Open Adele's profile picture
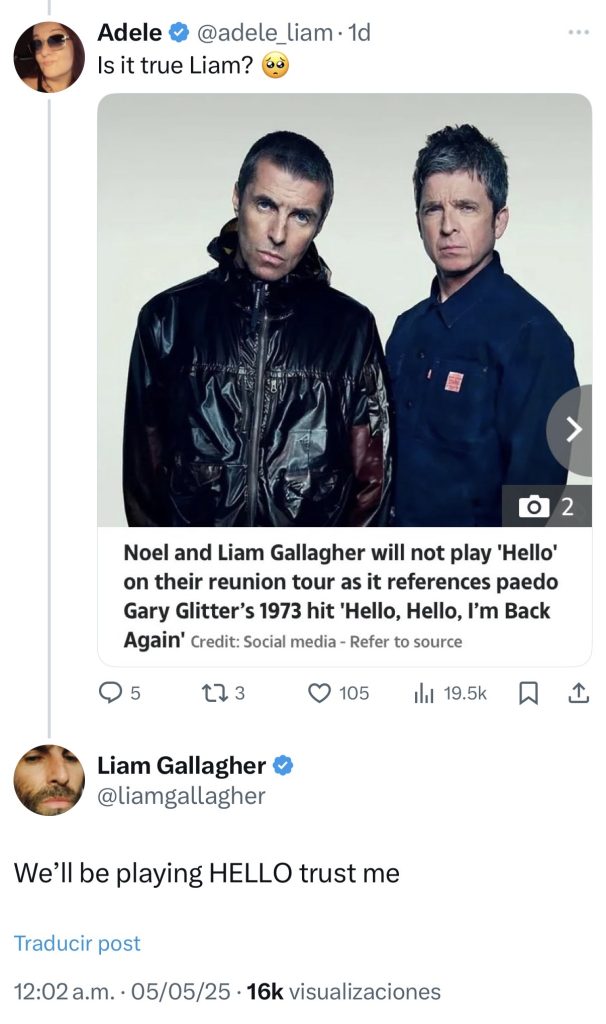Screen dimensions: 606x1024 (49, 56)
